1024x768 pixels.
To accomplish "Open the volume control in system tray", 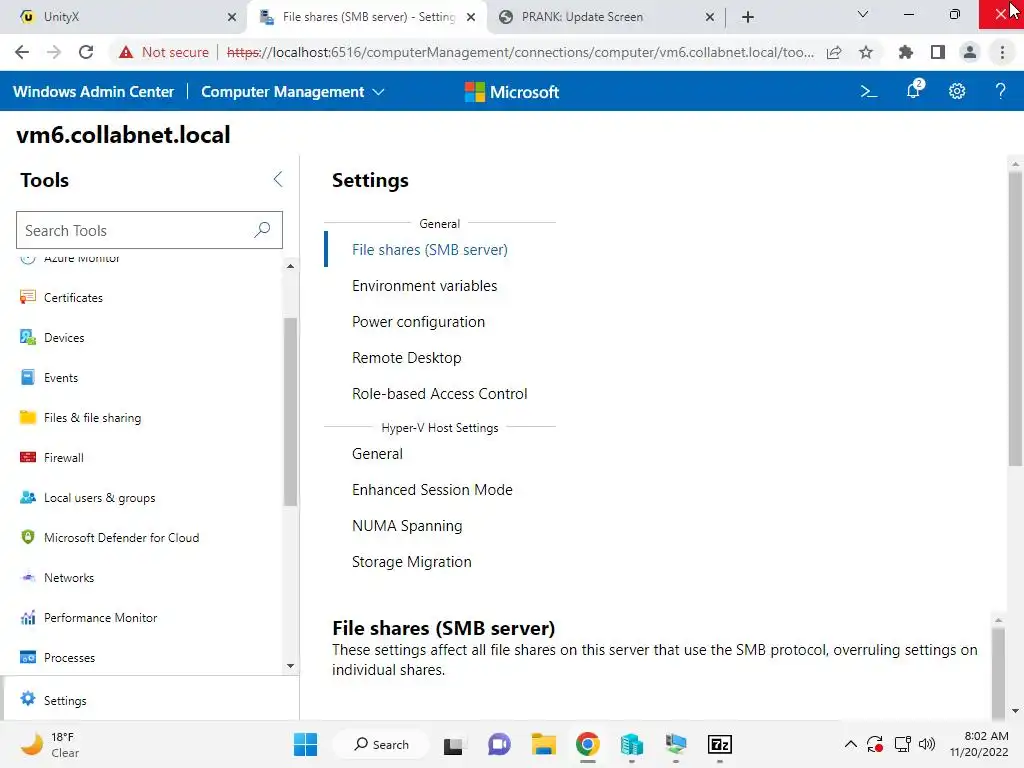I will (x=927, y=744).
